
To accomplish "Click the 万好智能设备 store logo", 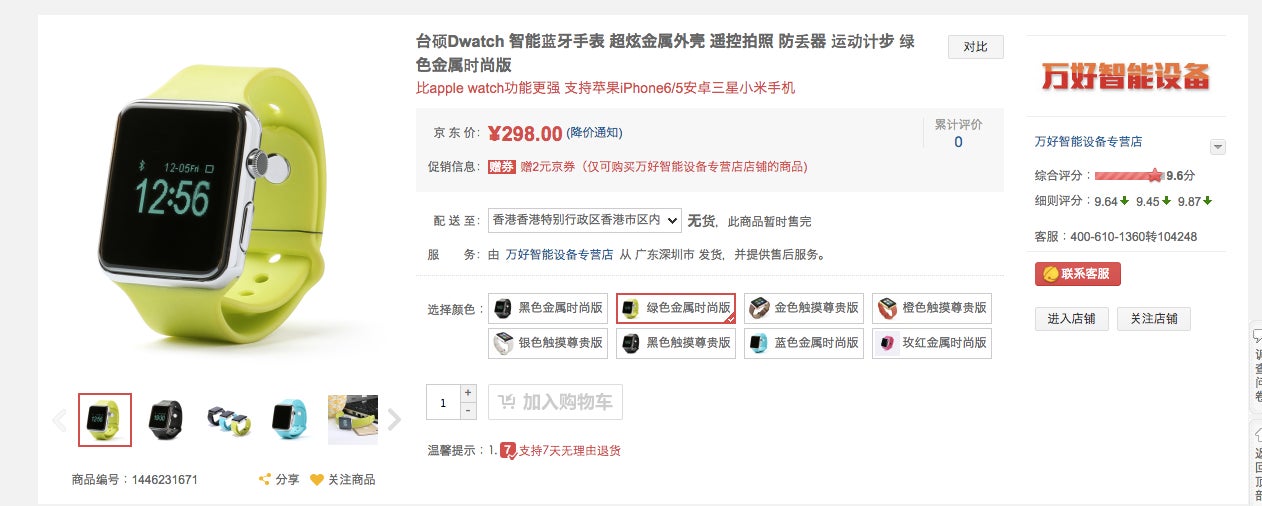I will coord(1126,77).
